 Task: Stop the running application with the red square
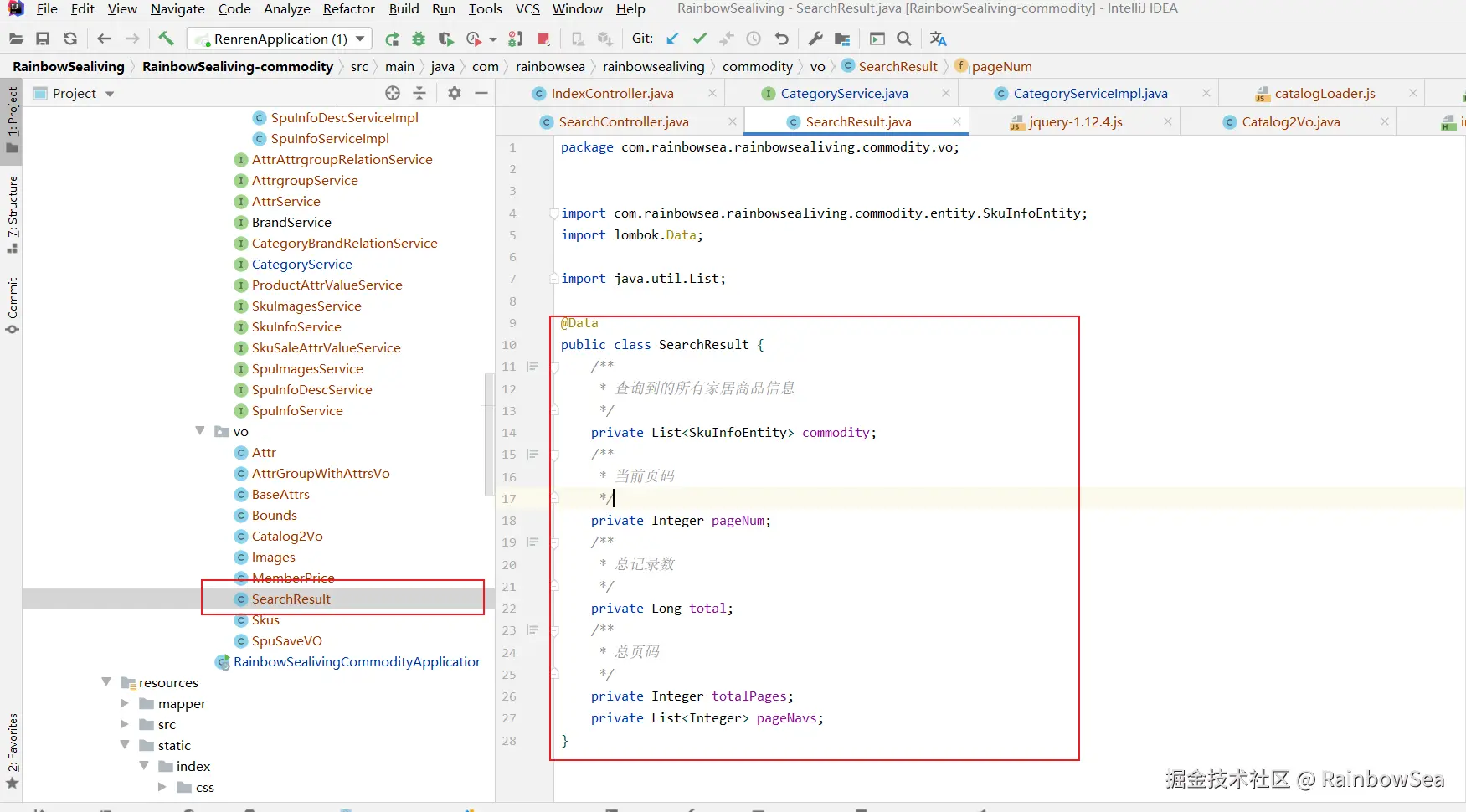(x=543, y=39)
